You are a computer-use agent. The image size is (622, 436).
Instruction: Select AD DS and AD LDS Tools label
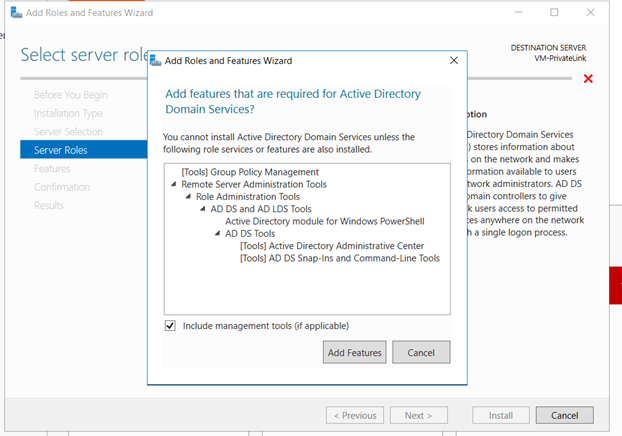[x=261, y=209]
